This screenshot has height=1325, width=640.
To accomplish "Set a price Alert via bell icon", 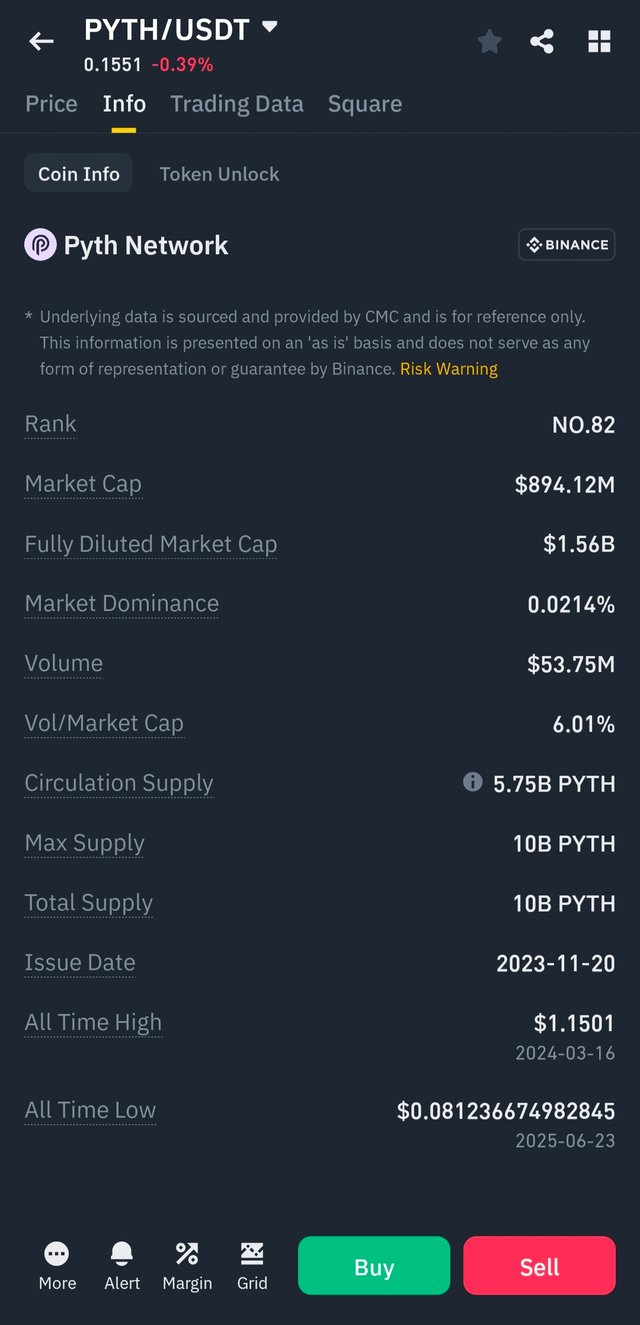I will [122, 1265].
